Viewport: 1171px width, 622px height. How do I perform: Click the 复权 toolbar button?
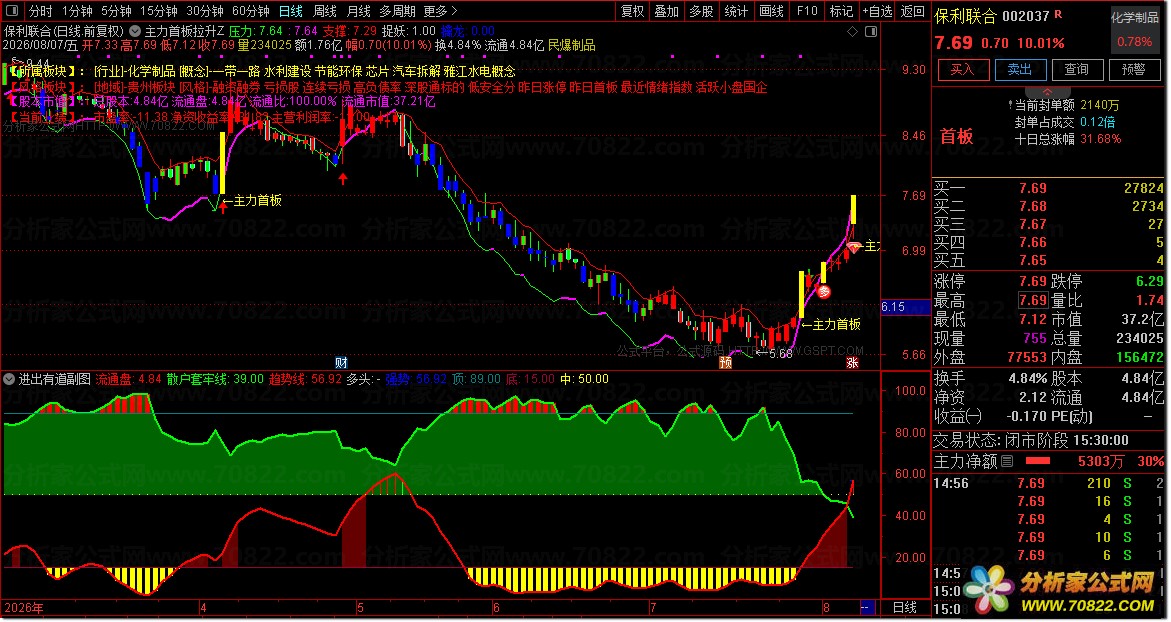coord(633,11)
